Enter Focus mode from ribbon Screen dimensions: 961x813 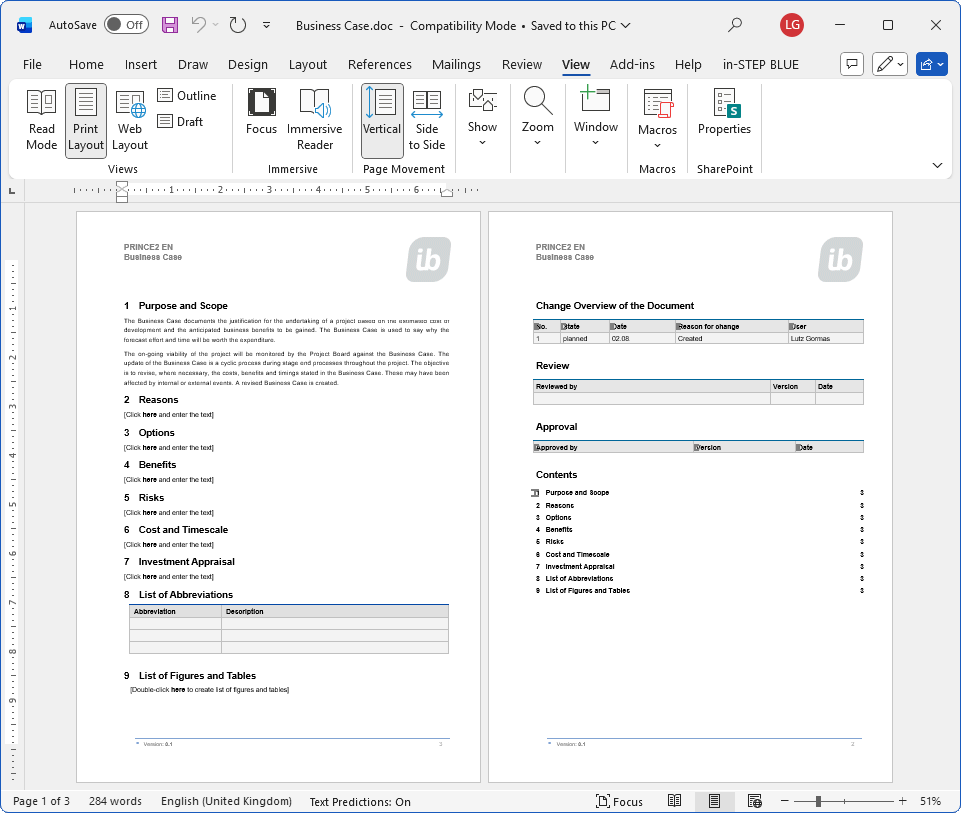point(262,120)
